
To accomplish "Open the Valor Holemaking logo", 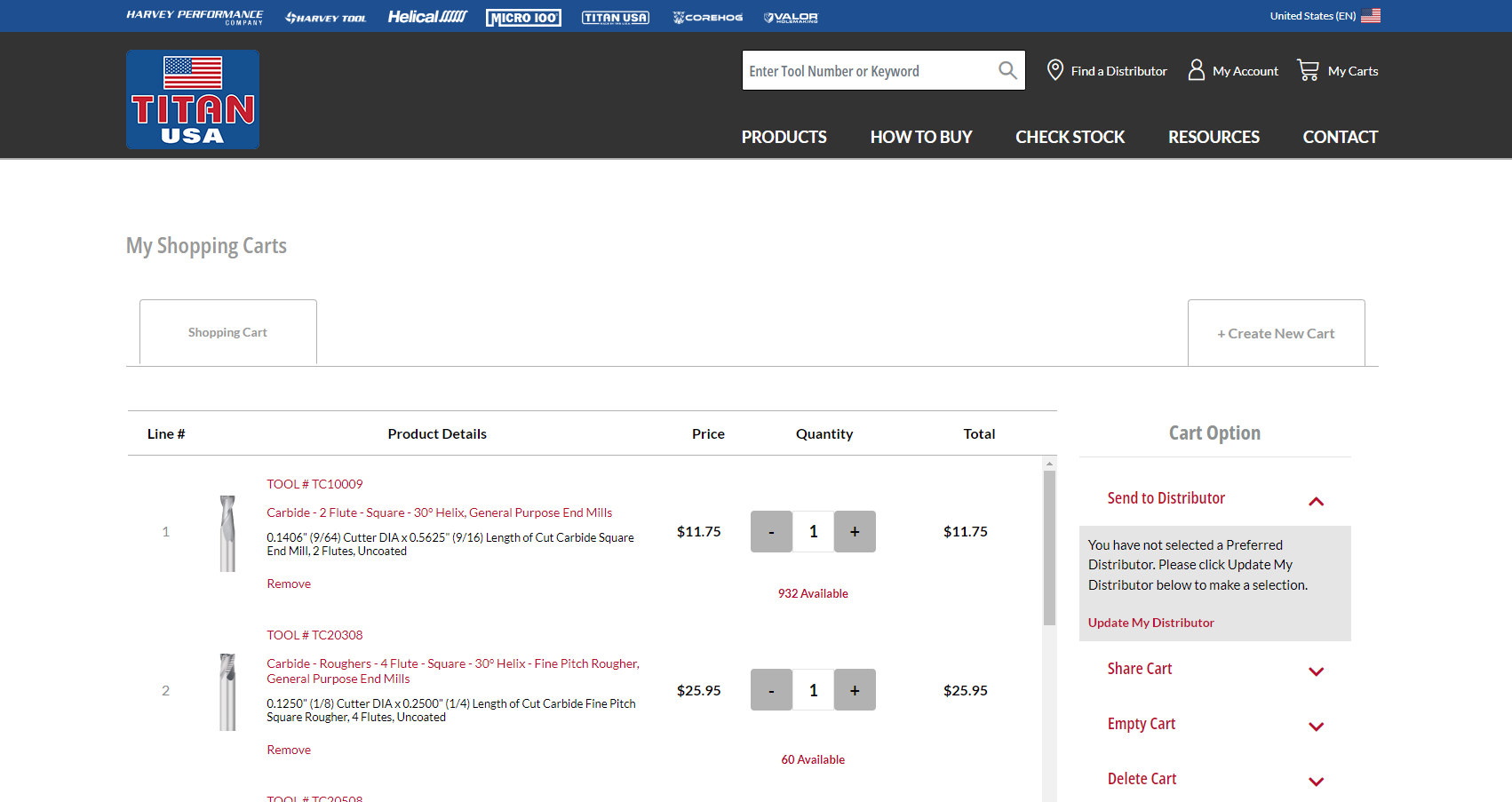I will (790, 16).
